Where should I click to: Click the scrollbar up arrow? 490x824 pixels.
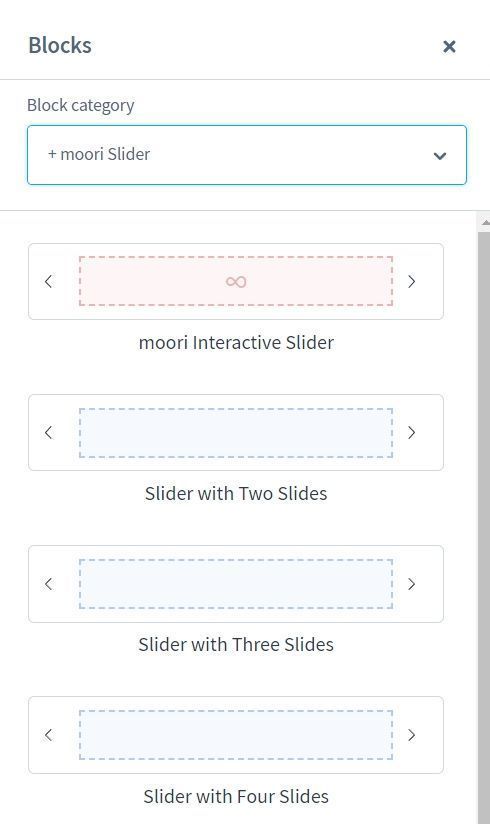coord(484,223)
